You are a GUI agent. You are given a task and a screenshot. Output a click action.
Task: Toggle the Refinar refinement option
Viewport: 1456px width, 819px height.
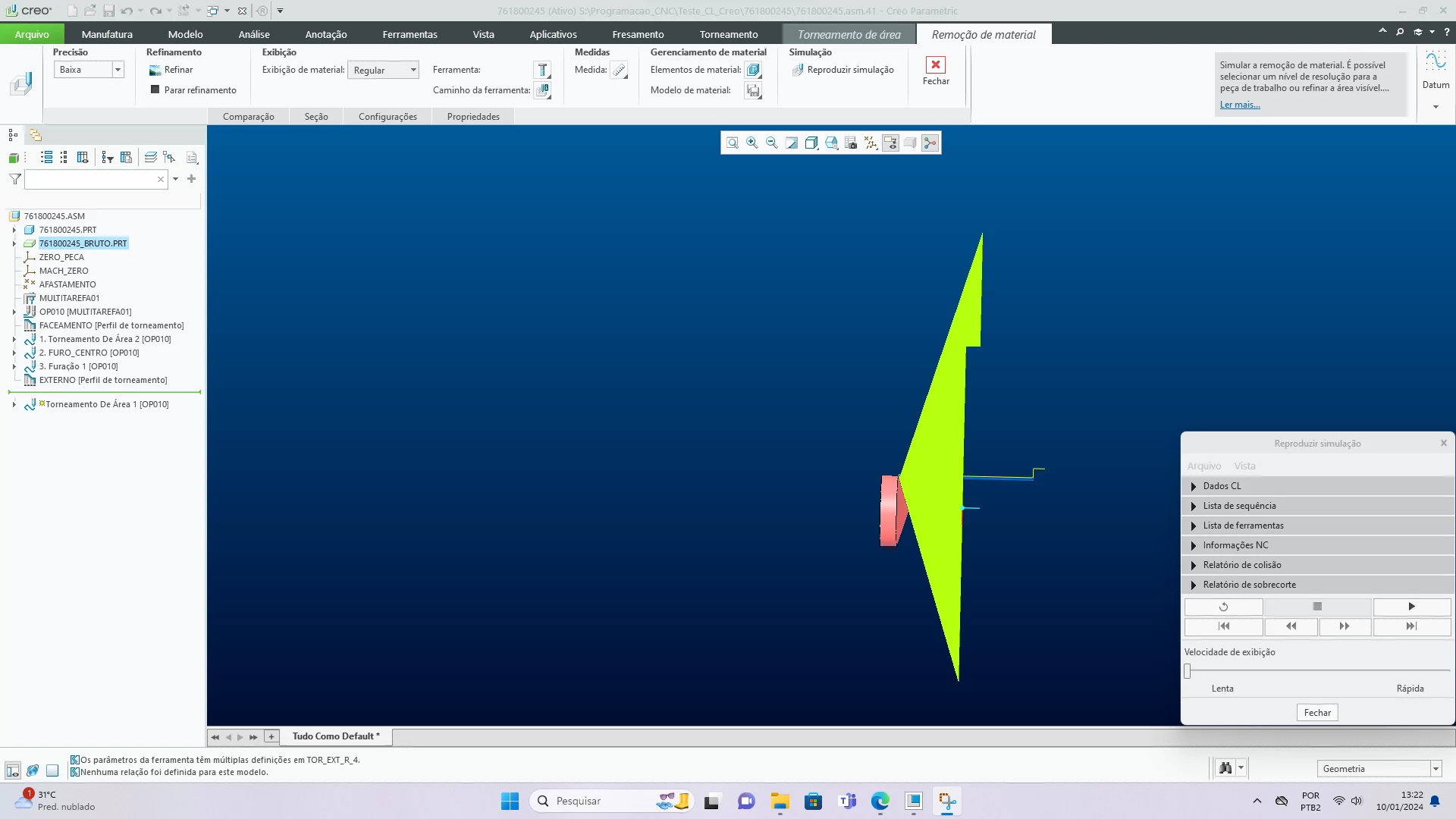tap(171, 70)
